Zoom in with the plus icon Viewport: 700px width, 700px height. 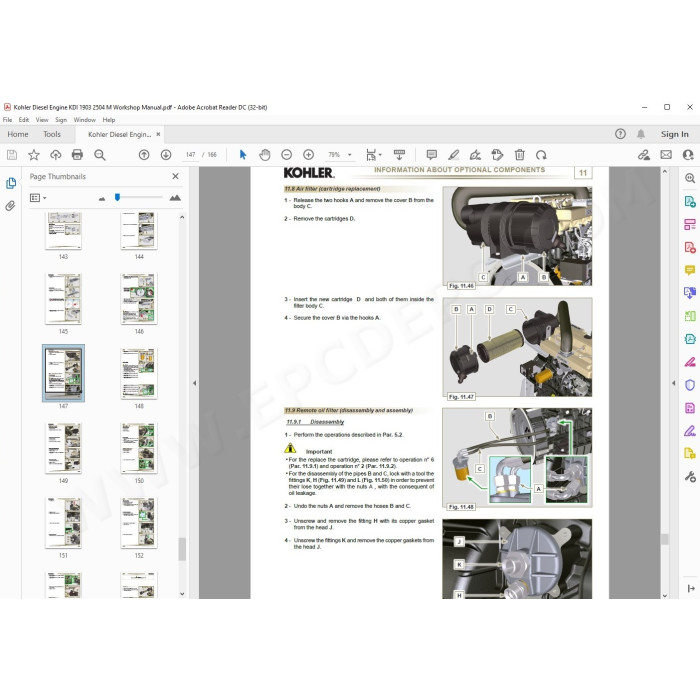308,155
